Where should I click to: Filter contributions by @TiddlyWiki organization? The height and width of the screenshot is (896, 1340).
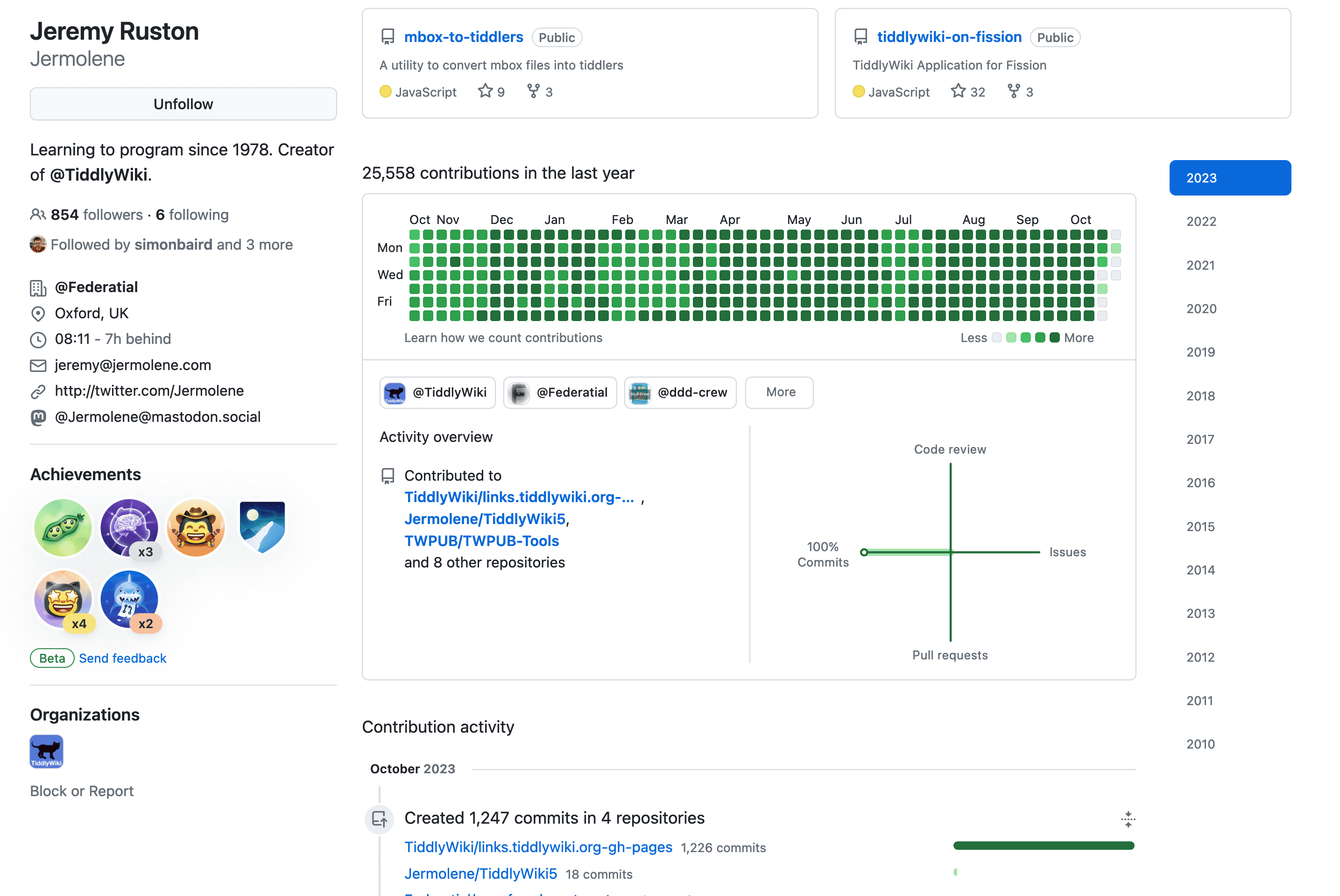pyautogui.click(x=437, y=392)
